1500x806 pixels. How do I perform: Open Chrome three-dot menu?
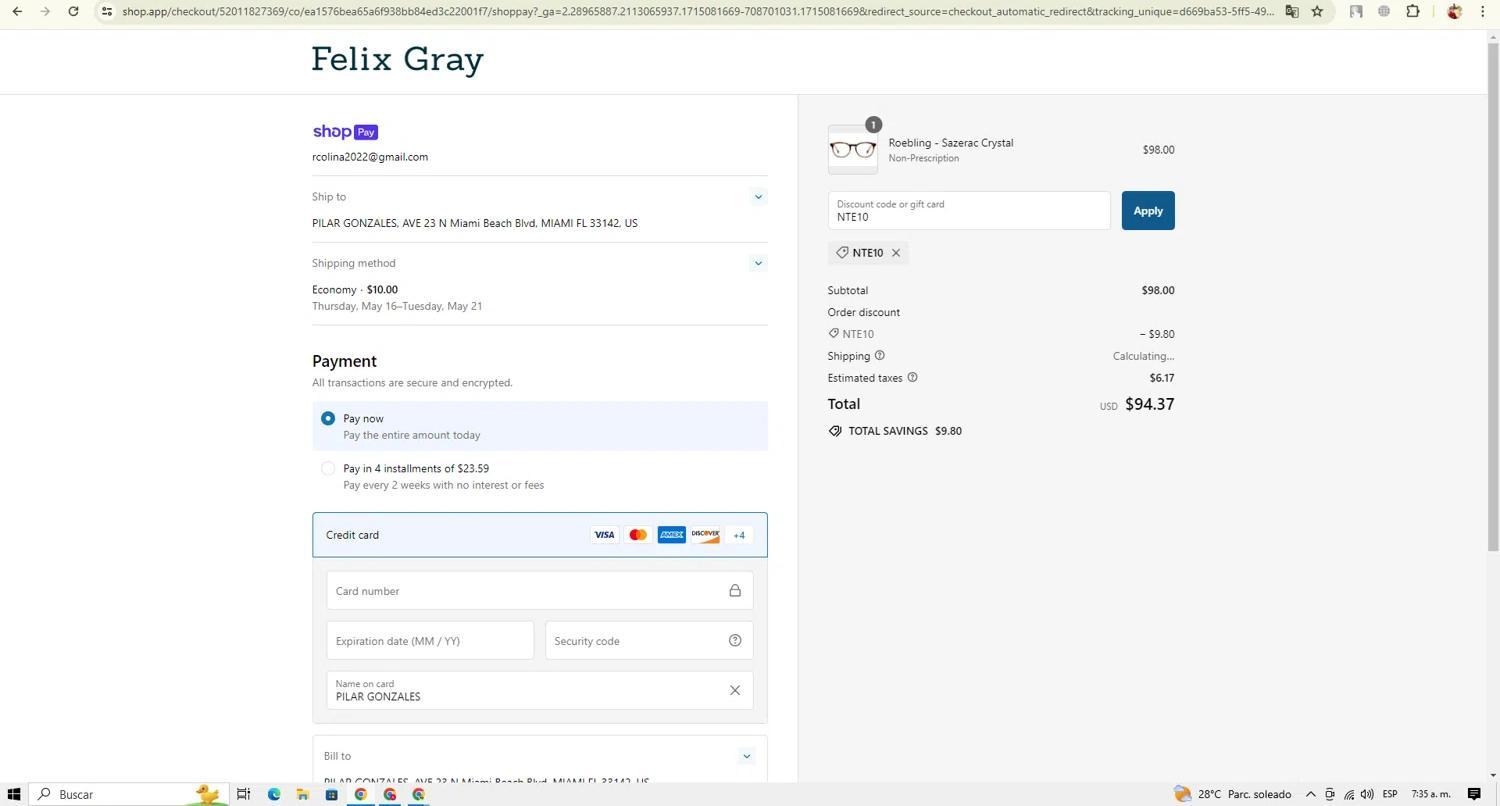[1483, 11]
